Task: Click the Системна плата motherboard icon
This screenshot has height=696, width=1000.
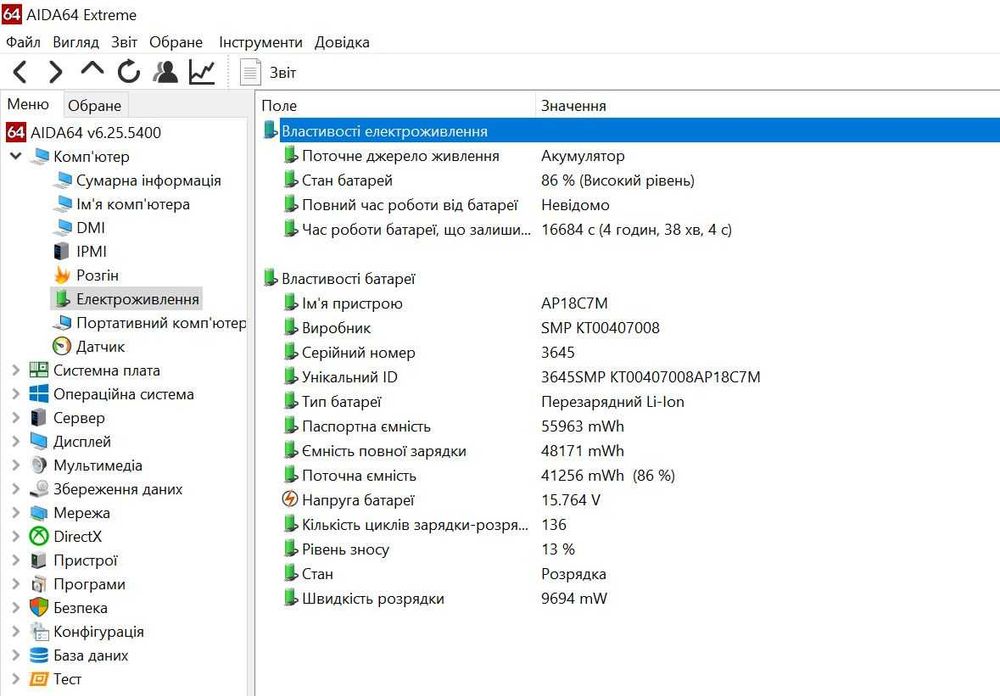Action: coord(39,370)
